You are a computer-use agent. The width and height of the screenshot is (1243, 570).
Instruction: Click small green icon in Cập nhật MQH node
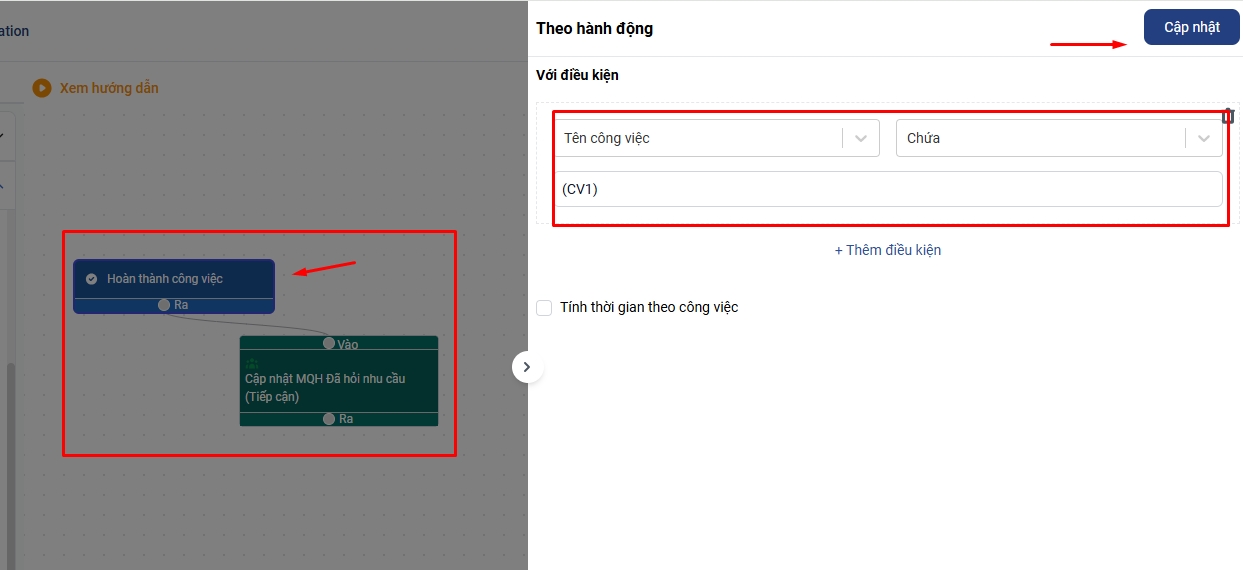pyautogui.click(x=252, y=363)
